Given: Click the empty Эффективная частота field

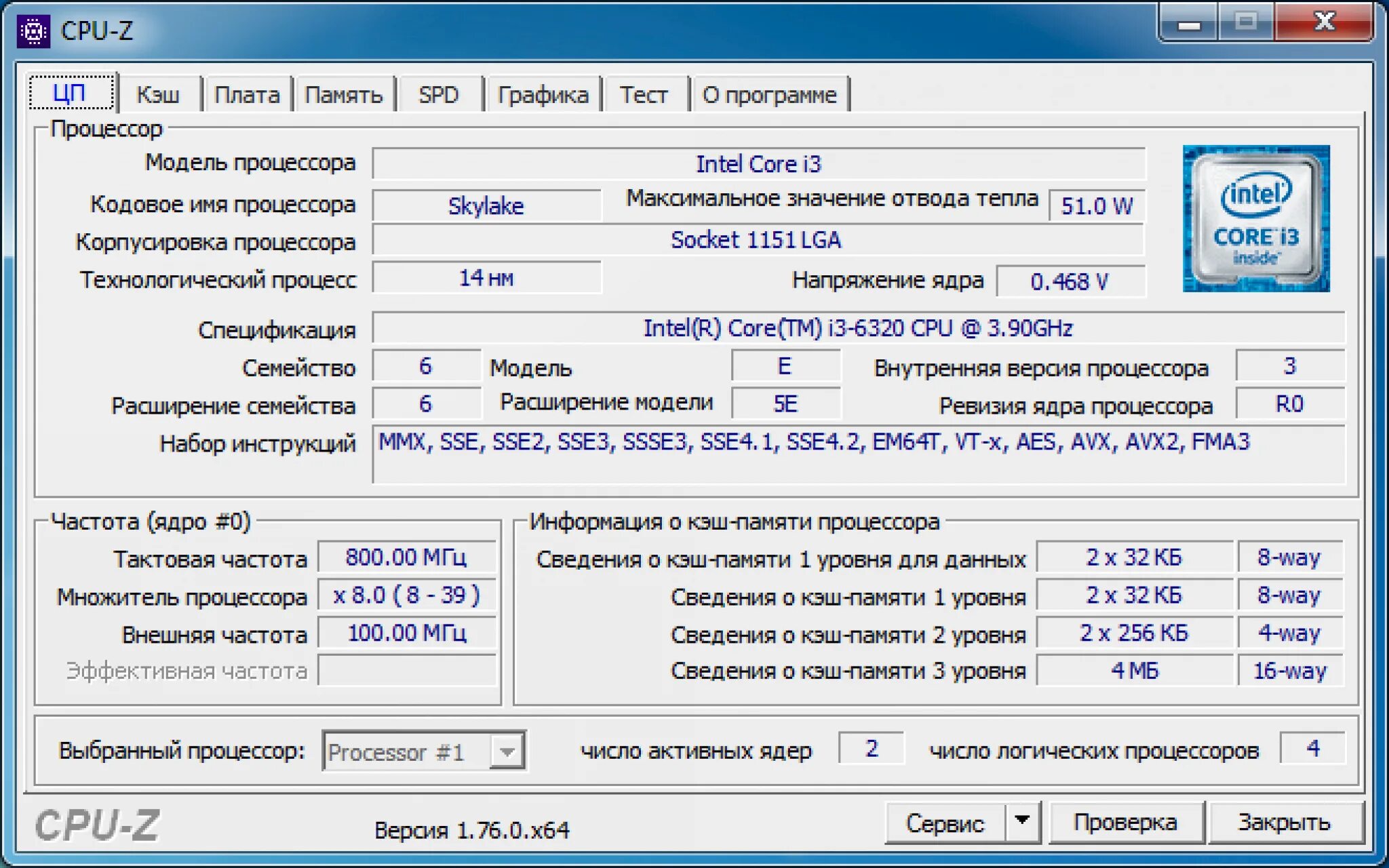Looking at the screenshot, I should (406, 671).
